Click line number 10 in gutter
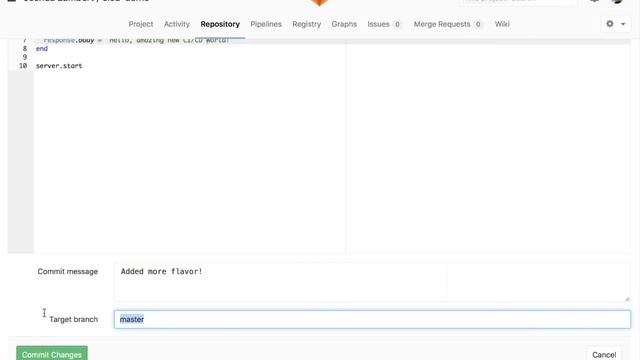This screenshot has height=360, width=640. point(23,66)
